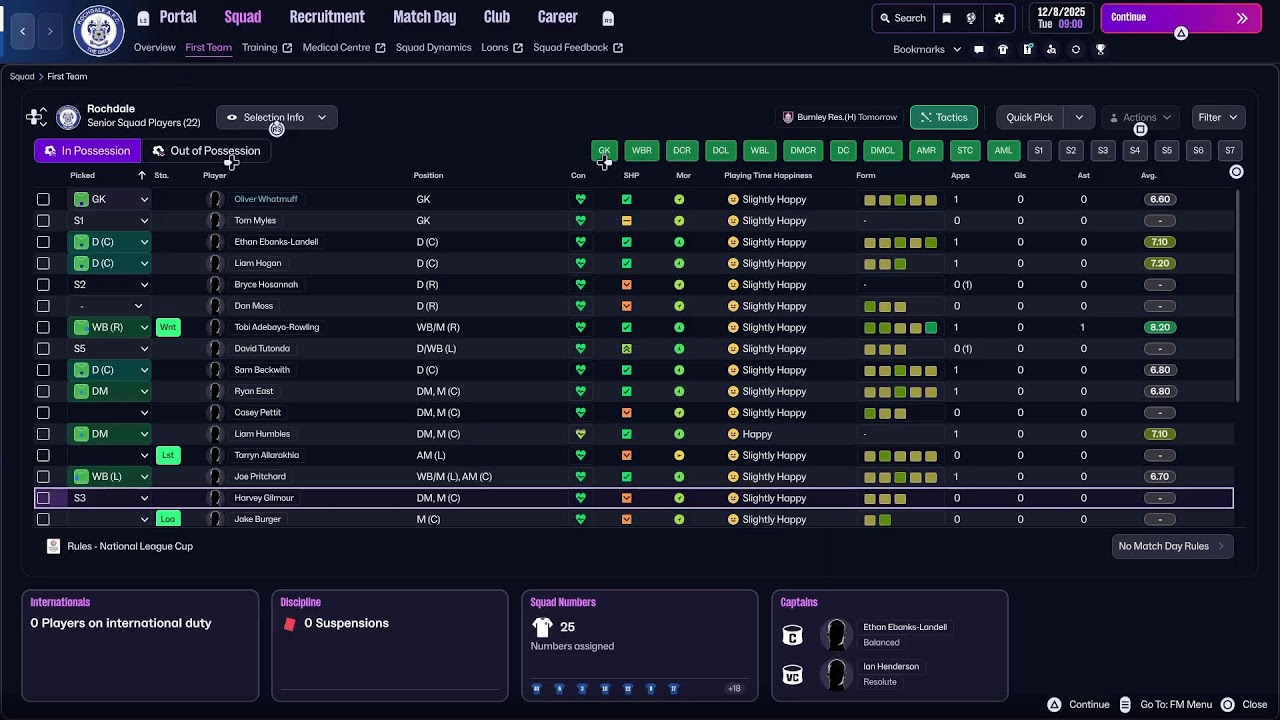The height and width of the screenshot is (720, 1280).
Task: Expand the Bookmarks dropdown
Action: [927, 49]
